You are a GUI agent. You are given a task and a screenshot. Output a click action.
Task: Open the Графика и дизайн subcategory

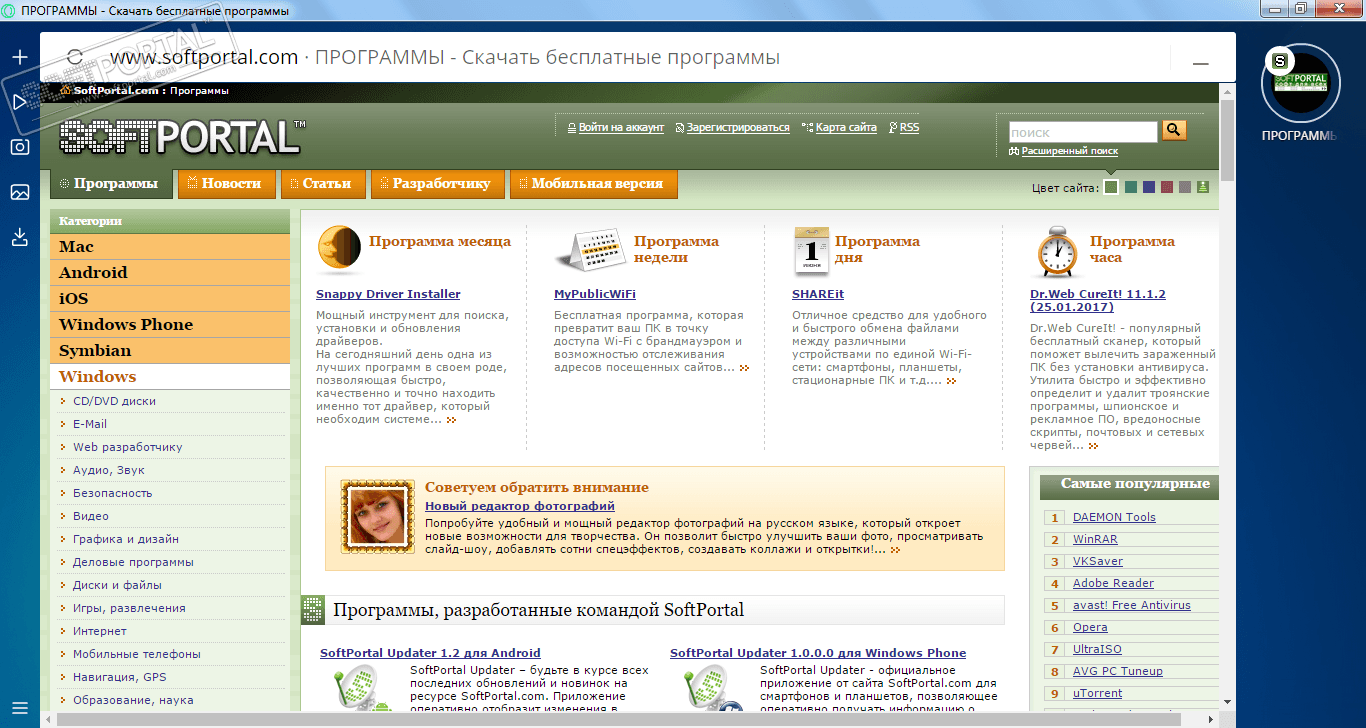coord(126,539)
